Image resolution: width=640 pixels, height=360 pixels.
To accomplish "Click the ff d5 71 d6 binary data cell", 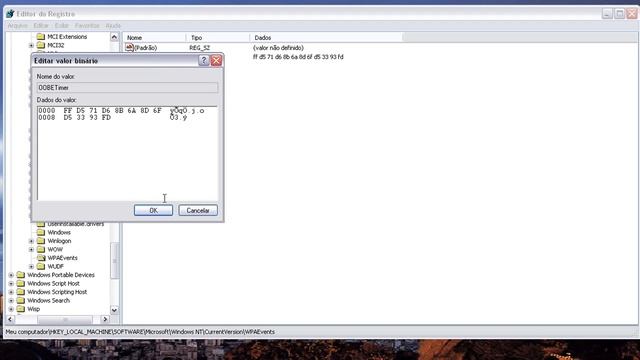I will [298, 57].
